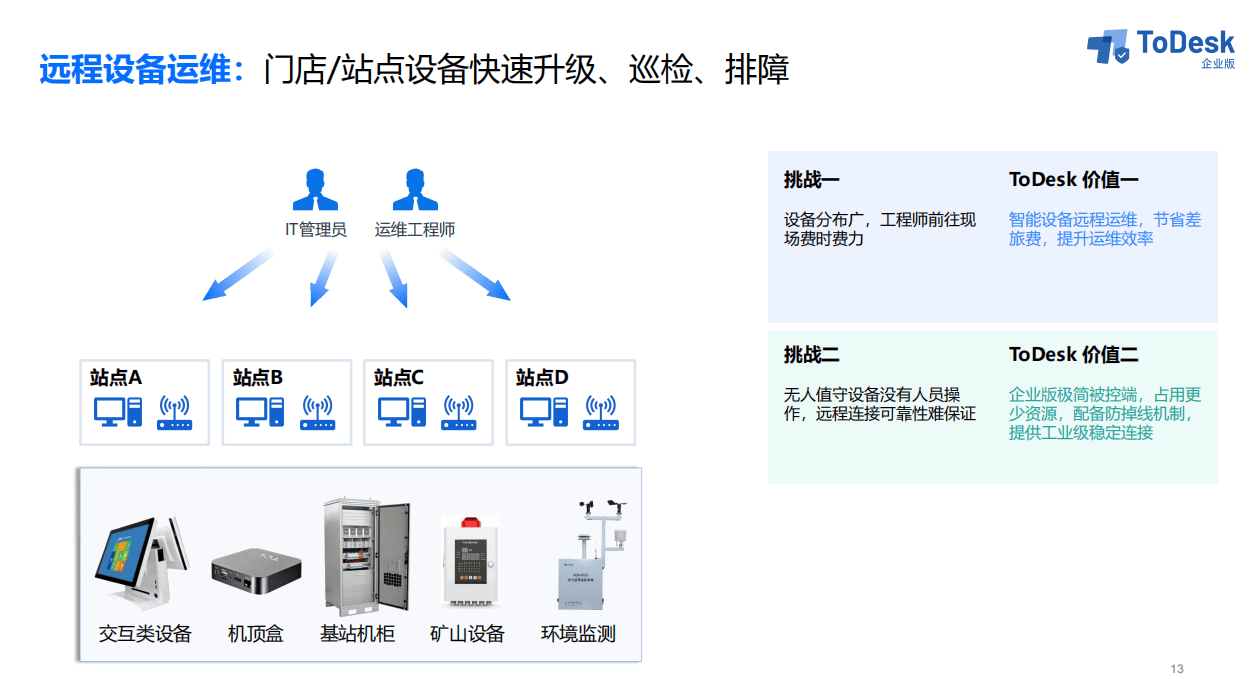1250x684 pixels.
Task: Click the leftmost blue arrow toward 站点A
Action: (x=237, y=275)
